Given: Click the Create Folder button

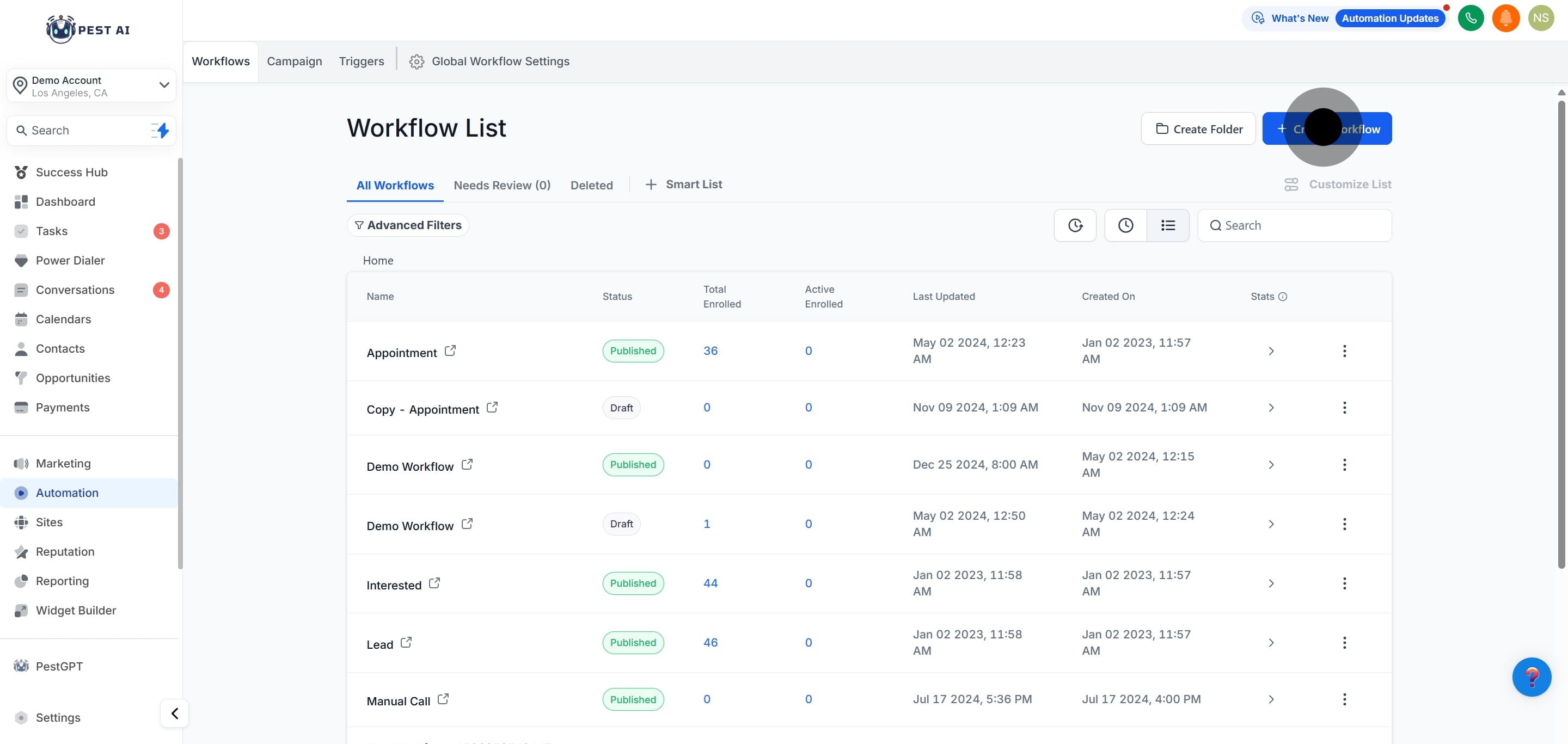Looking at the screenshot, I should coord(1198,129).
